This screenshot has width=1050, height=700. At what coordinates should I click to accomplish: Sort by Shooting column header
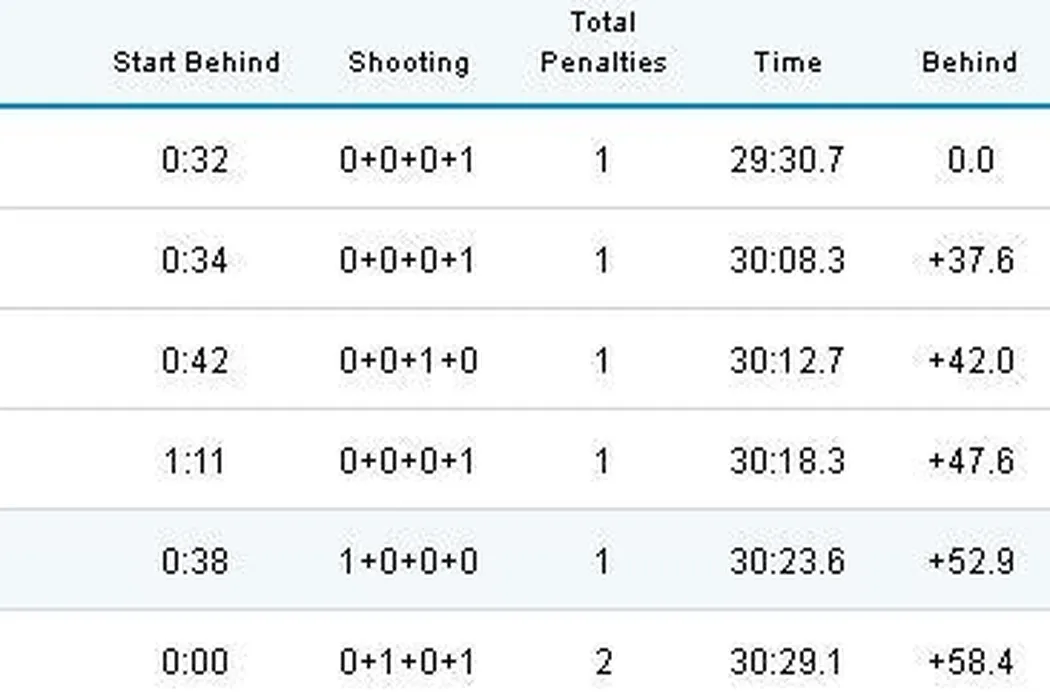408,62
